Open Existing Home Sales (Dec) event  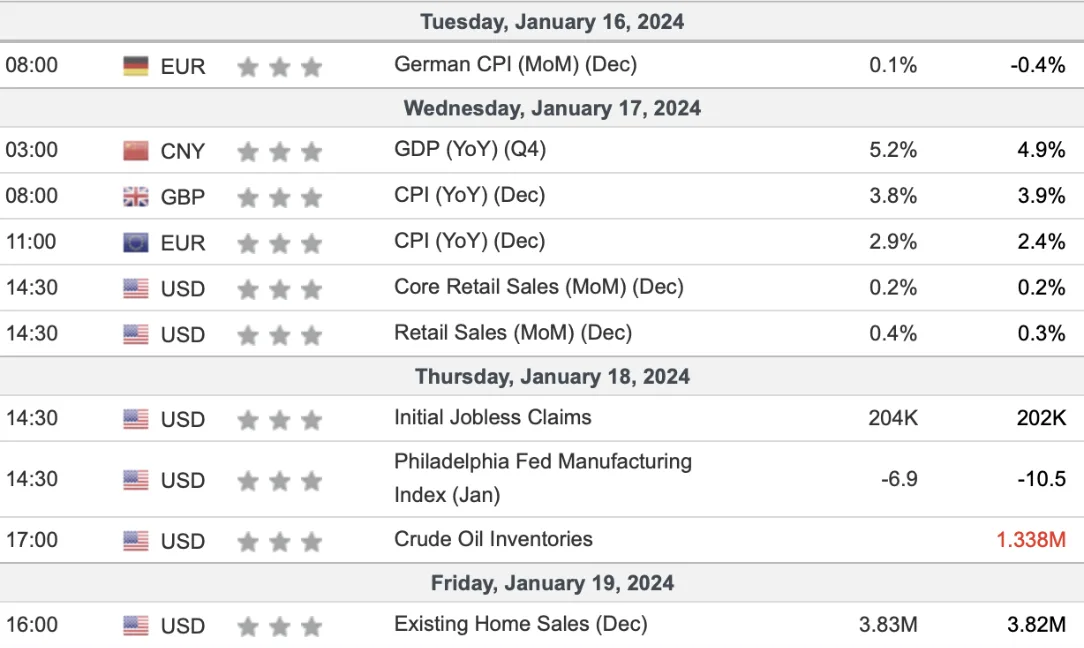click(x=521, y=624)
